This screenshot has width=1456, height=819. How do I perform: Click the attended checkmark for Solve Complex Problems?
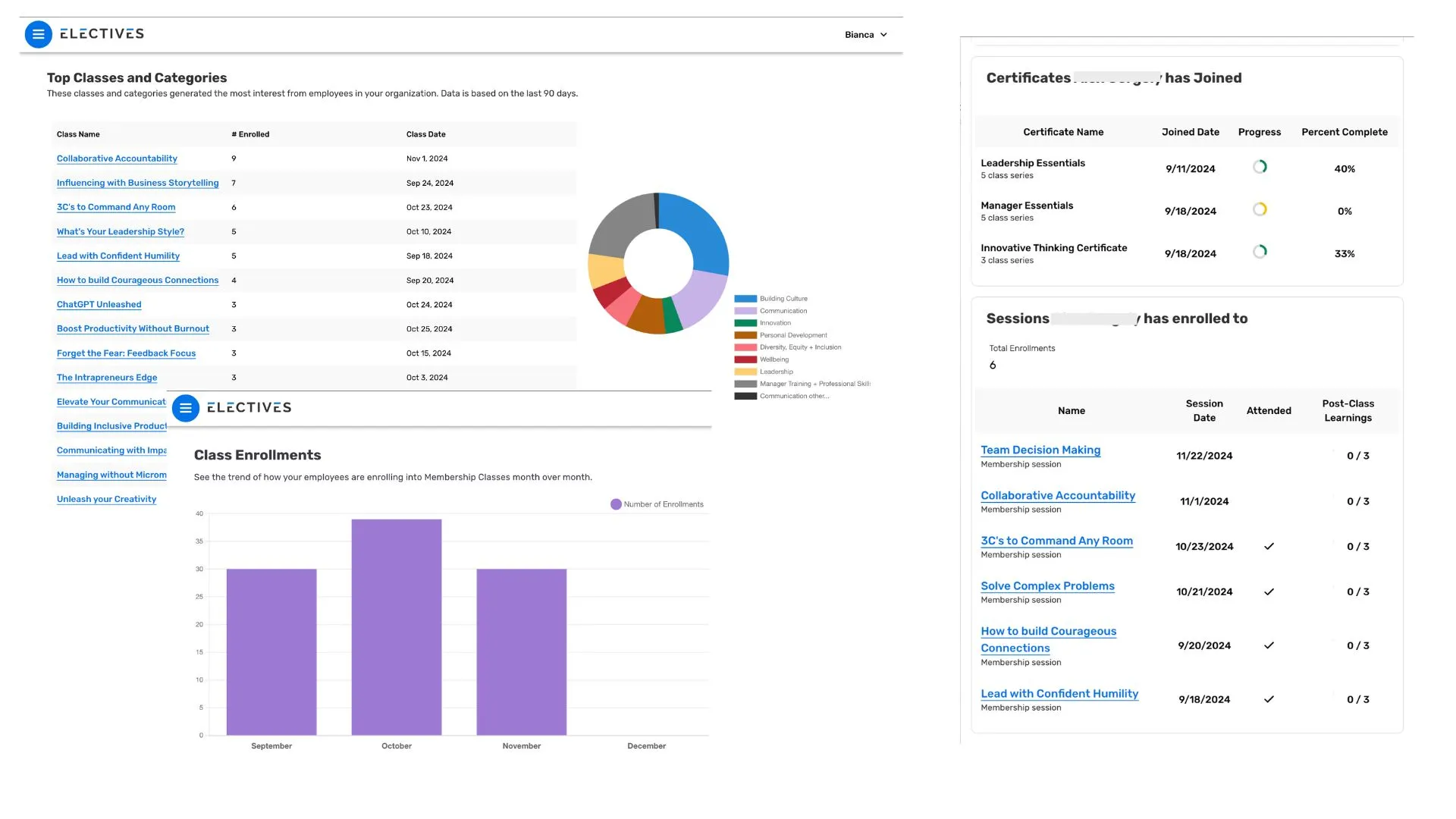1269,592
